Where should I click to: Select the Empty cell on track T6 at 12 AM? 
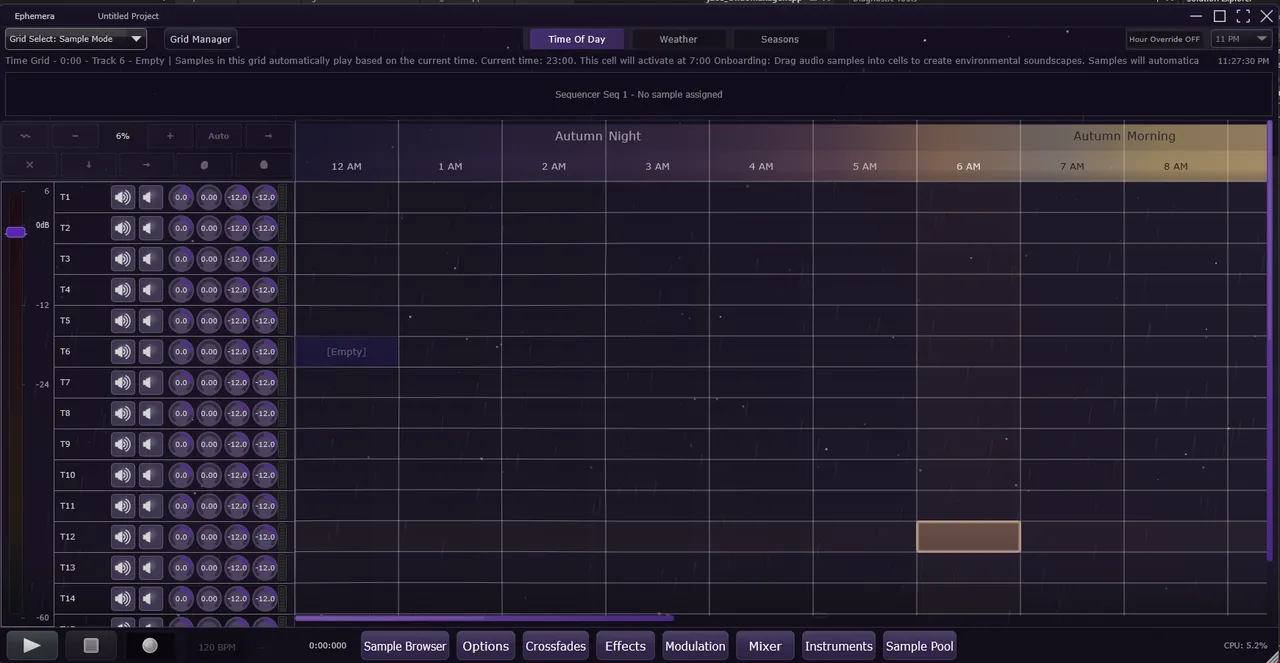pyautogui.click(x=346, y=351)
